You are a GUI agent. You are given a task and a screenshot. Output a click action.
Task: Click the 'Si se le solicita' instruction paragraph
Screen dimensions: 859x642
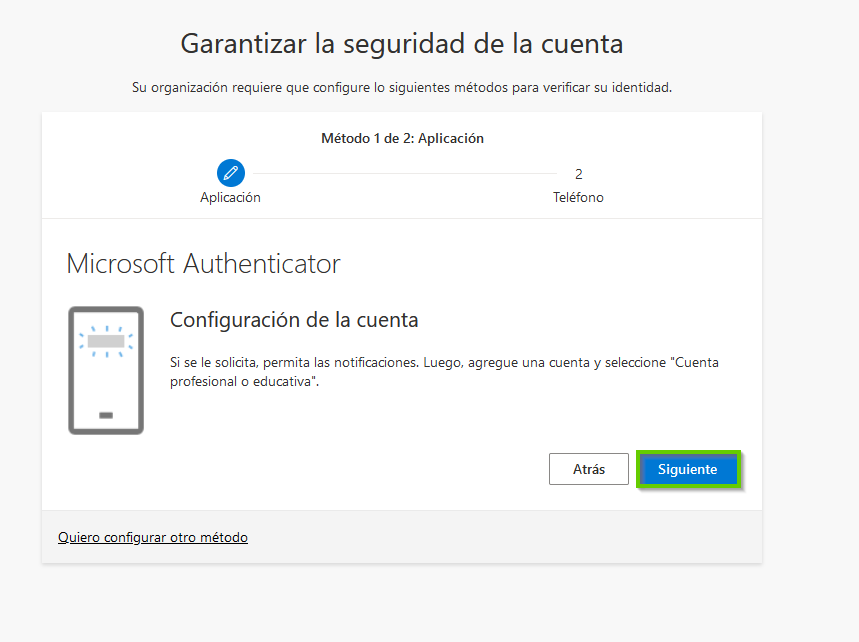[444, 372]
